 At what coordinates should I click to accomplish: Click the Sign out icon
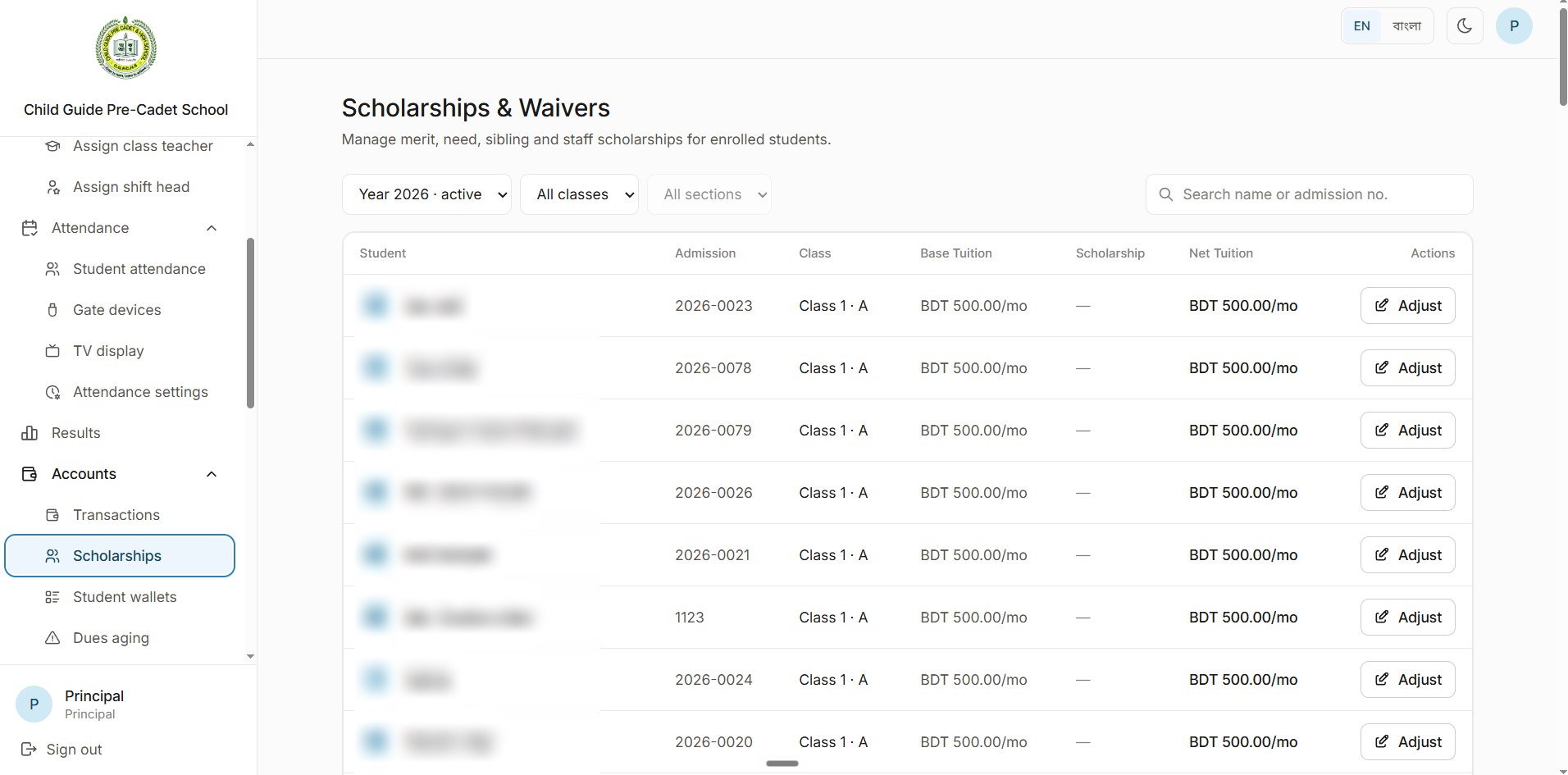click(29, 749)
